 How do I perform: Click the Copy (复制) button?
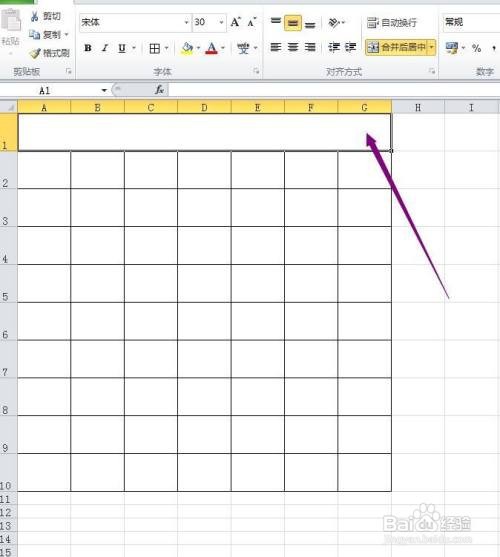(45, 35)
